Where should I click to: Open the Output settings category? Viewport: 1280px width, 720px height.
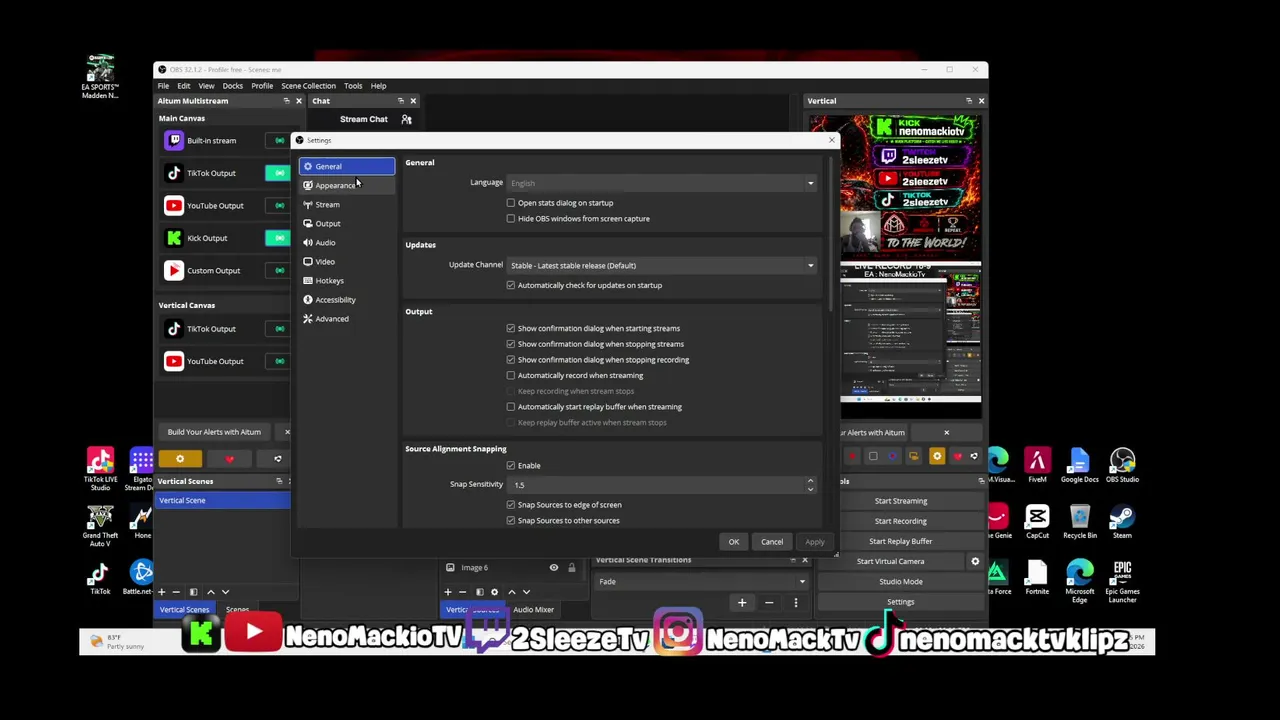point(346,223)
